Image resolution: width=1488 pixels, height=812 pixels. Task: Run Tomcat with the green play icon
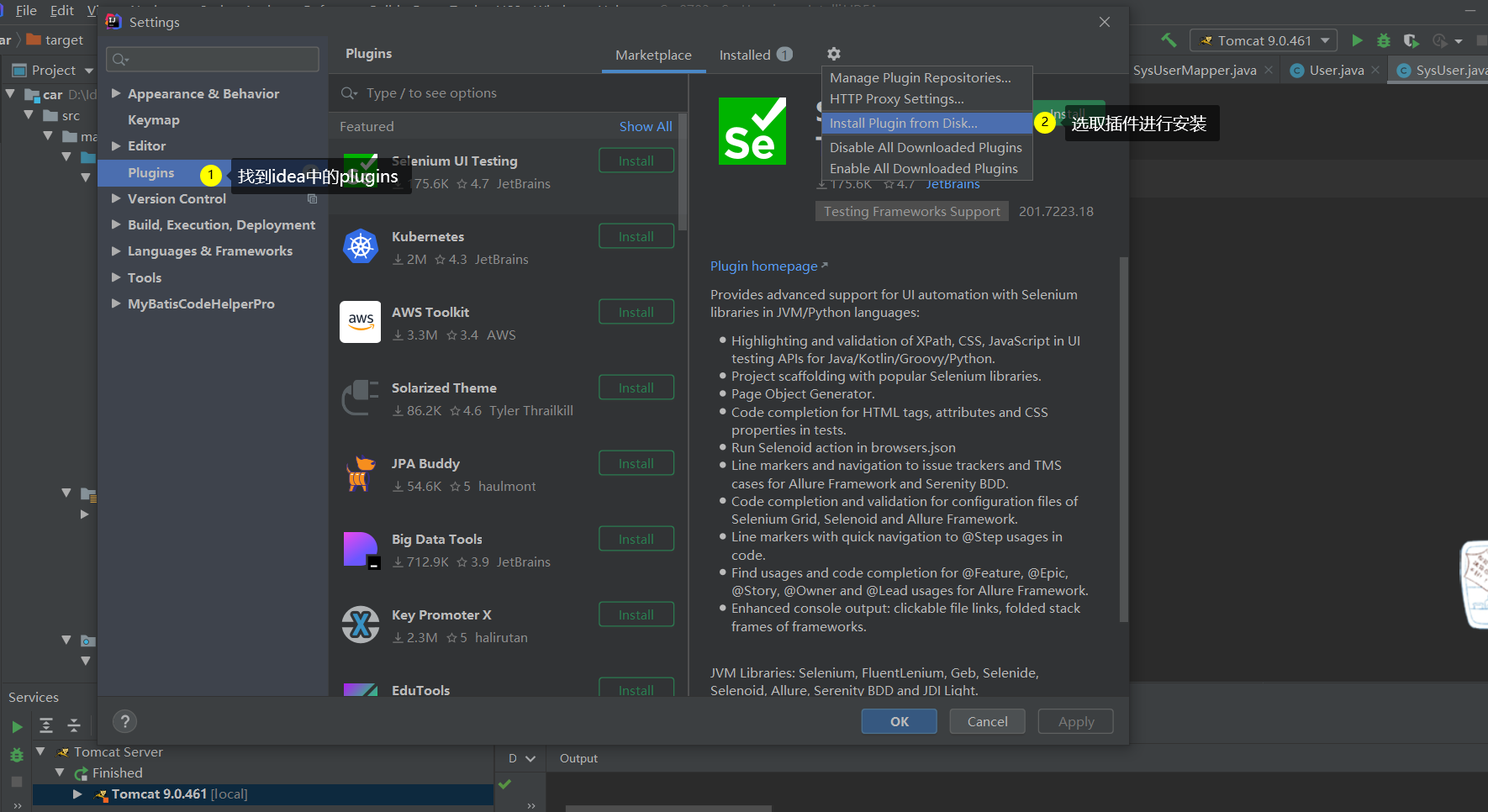(1357, 40)
